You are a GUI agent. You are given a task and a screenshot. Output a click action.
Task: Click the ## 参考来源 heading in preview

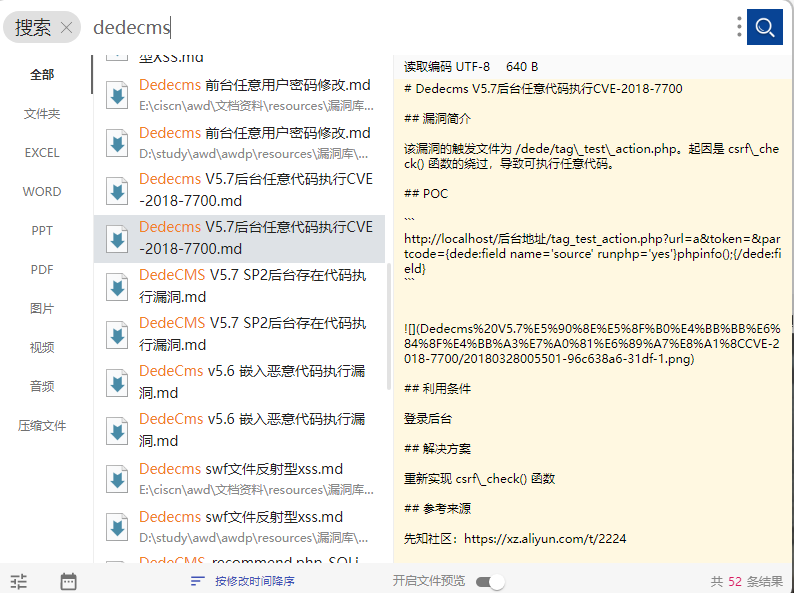pyautogui.click(x=438, y=509)
